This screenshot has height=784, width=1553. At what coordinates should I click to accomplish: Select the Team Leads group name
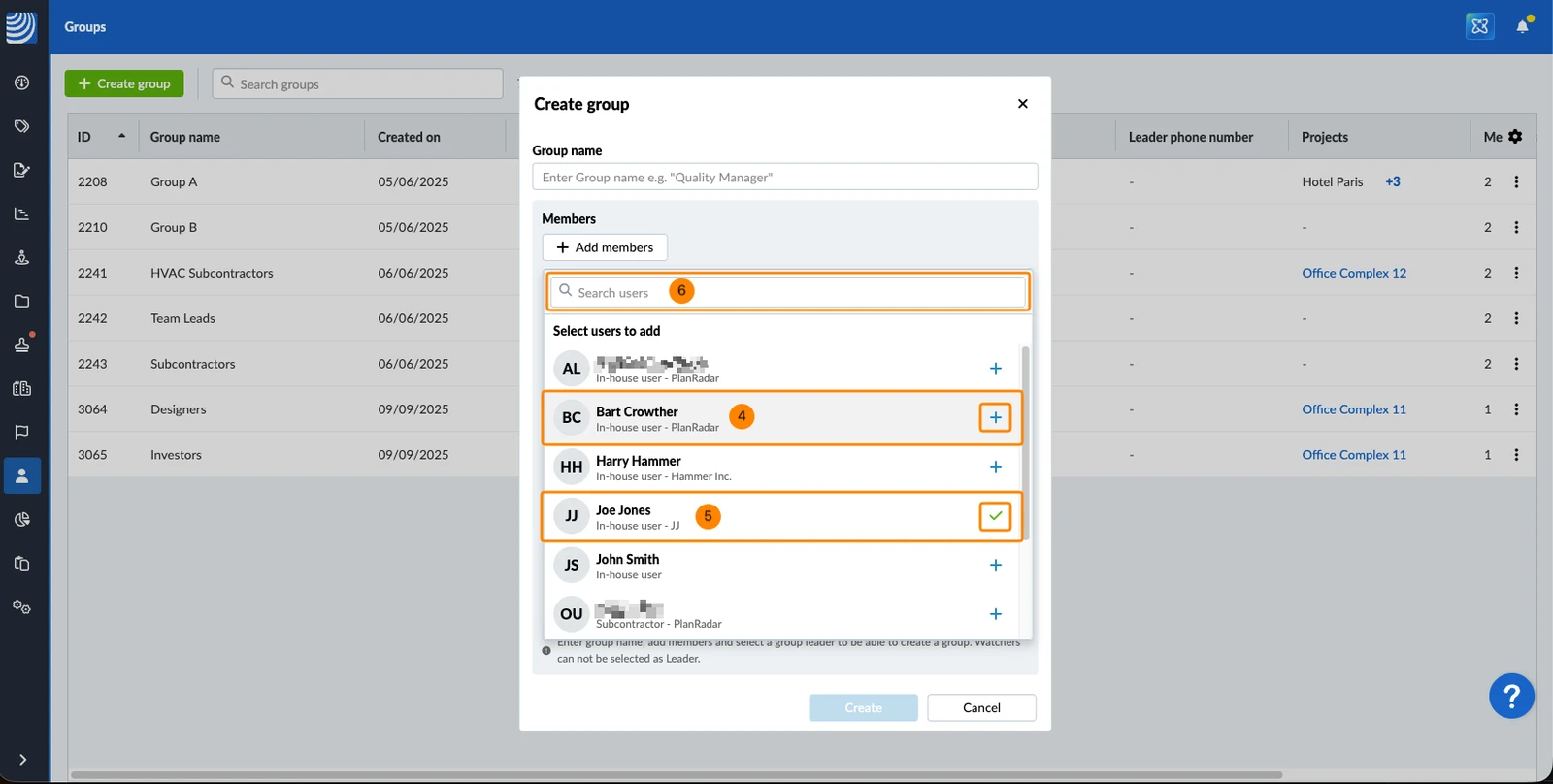coord(182,318)
